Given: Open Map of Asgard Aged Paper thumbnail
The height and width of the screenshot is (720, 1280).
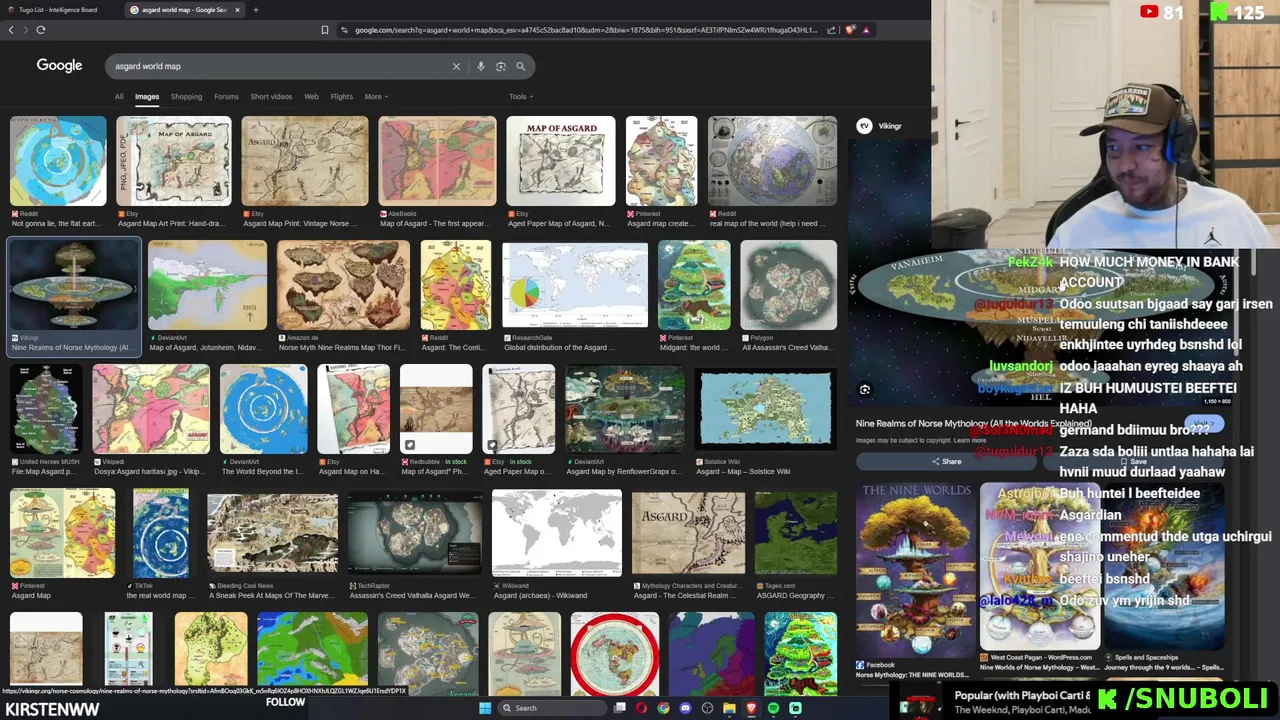Looking at the screenshot, I should click(561, 161).
